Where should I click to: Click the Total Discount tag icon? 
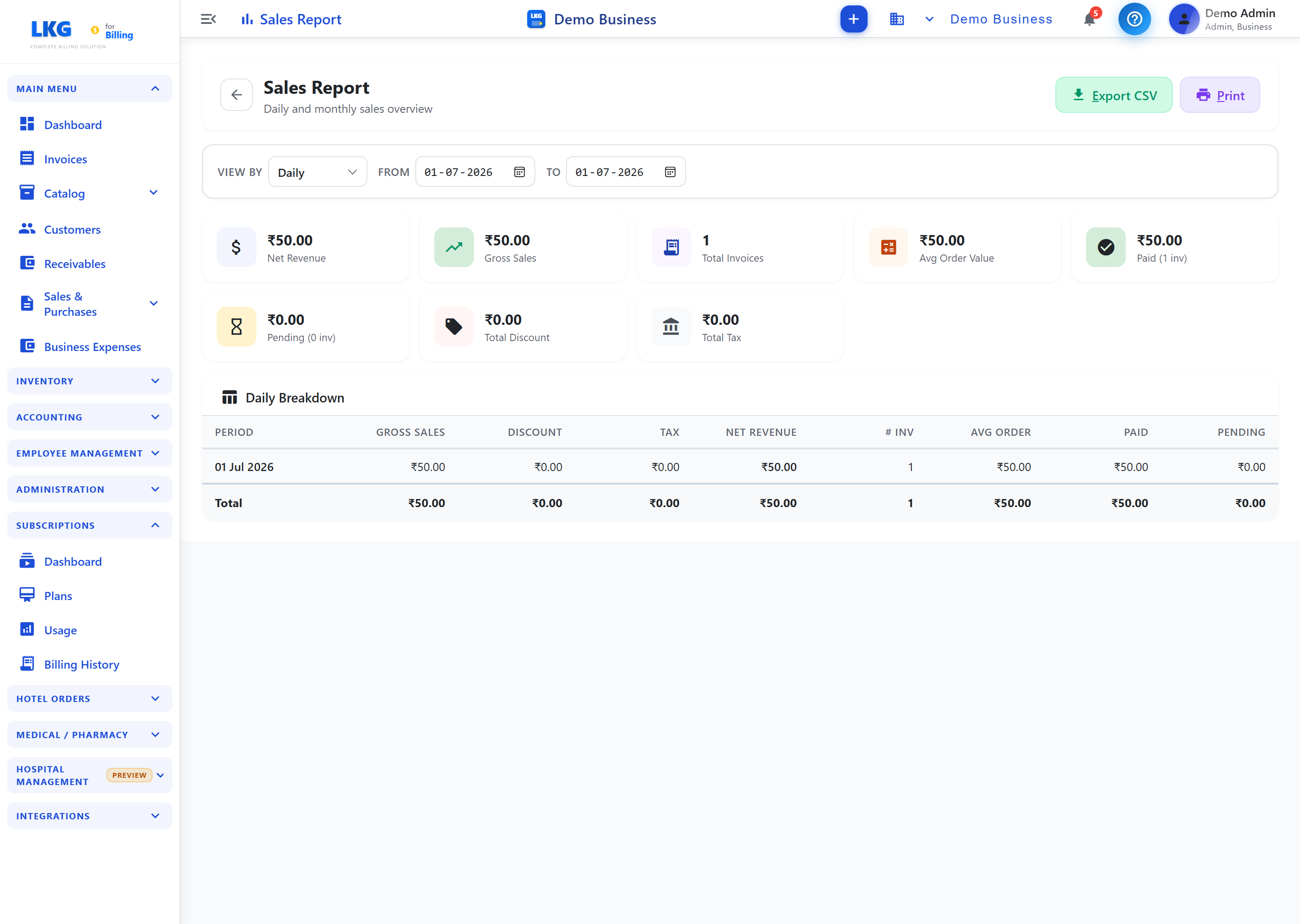[454, 327]
